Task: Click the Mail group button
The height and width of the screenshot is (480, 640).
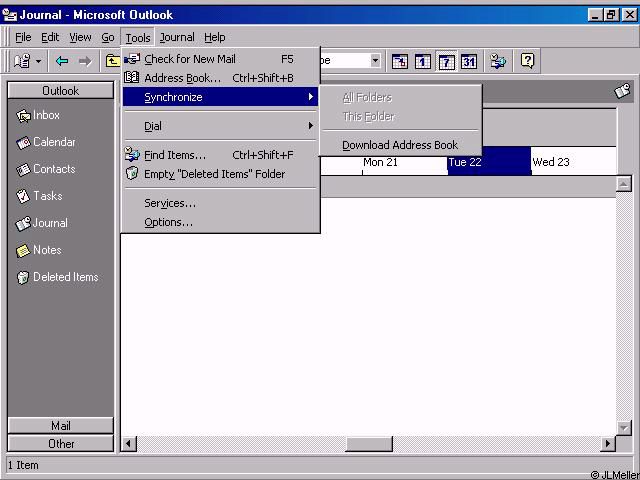Action: click(x=60, y=426)
